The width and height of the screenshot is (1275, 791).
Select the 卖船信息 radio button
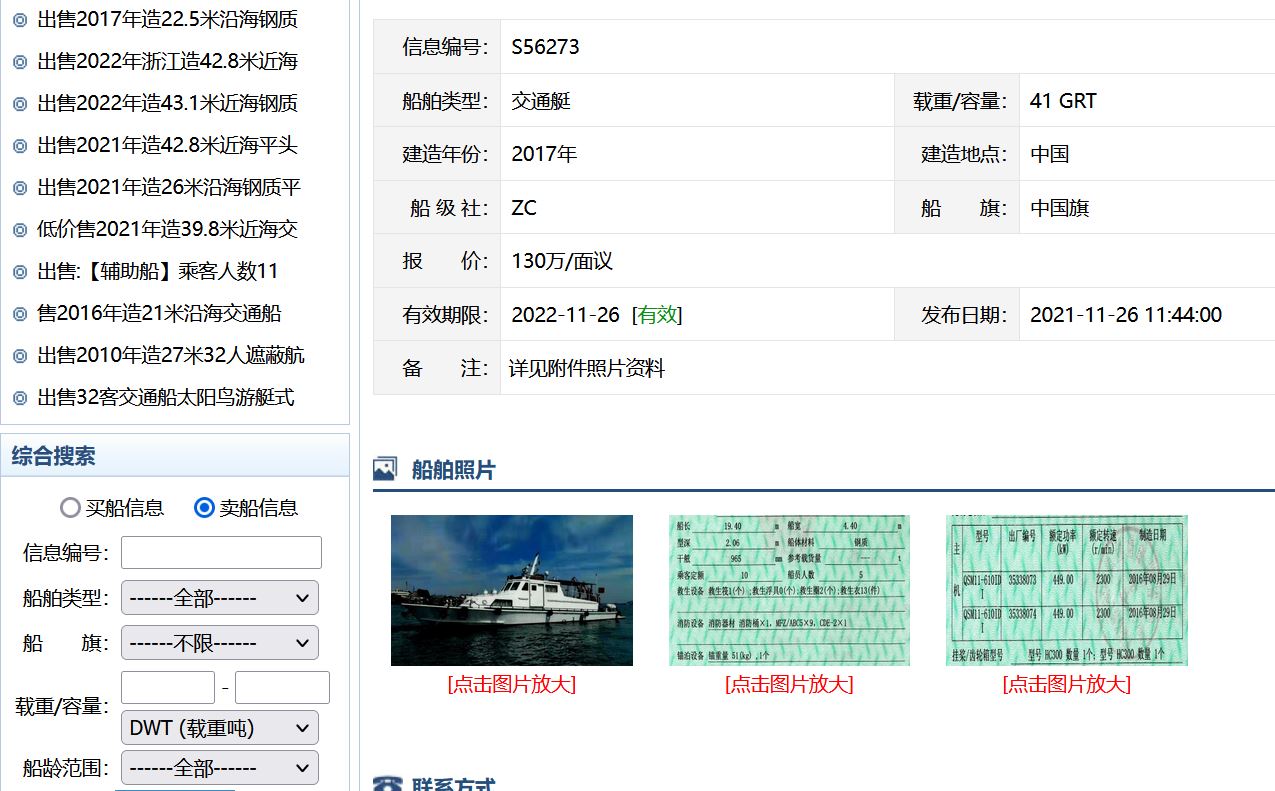[205, 508]
